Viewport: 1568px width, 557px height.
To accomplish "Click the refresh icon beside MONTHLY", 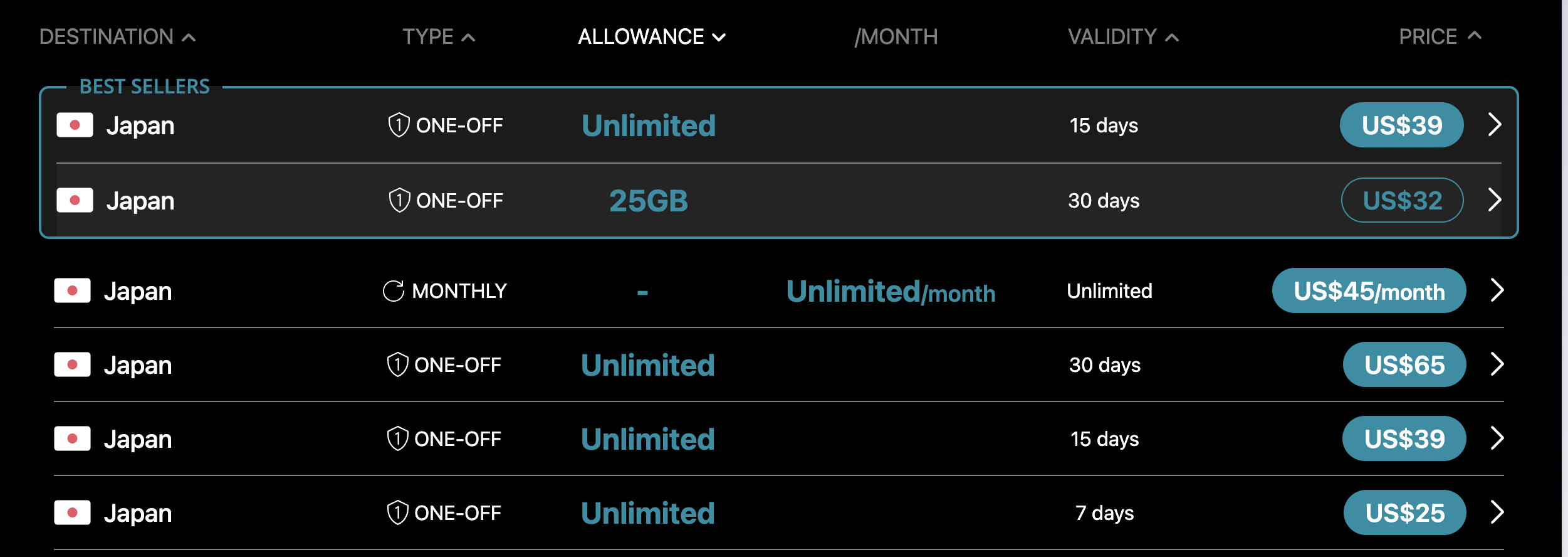I will coord(394,291).
